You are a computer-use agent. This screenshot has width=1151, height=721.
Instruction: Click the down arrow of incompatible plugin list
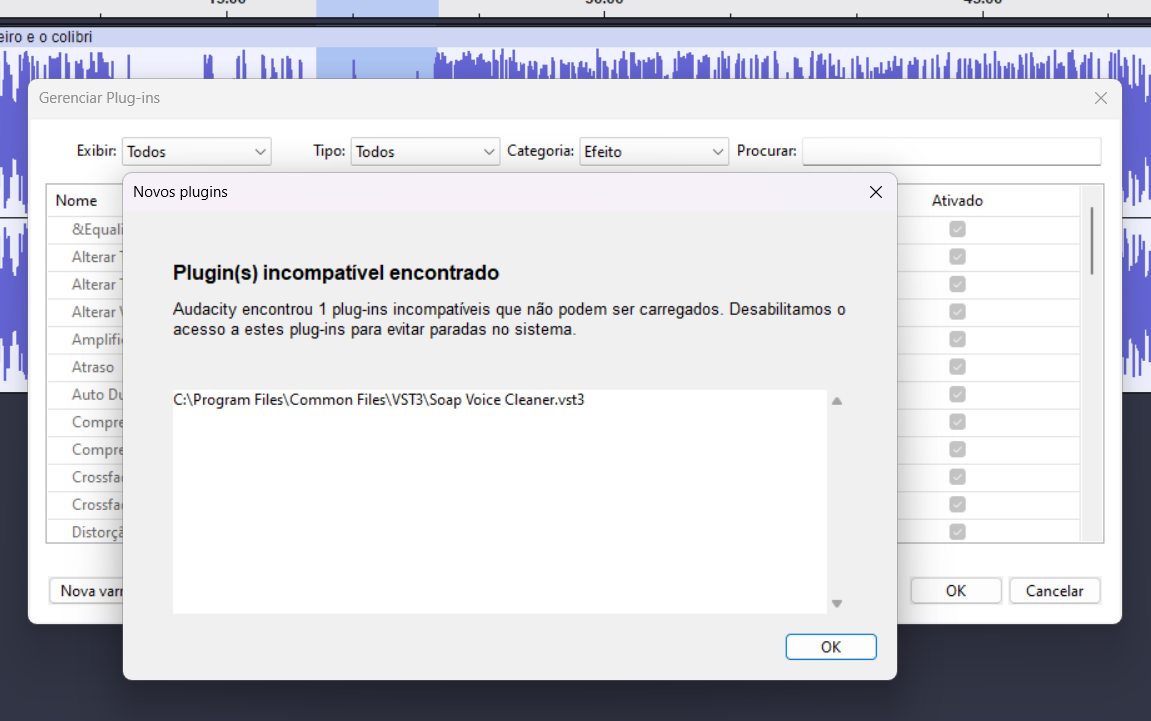coord(837,603)
